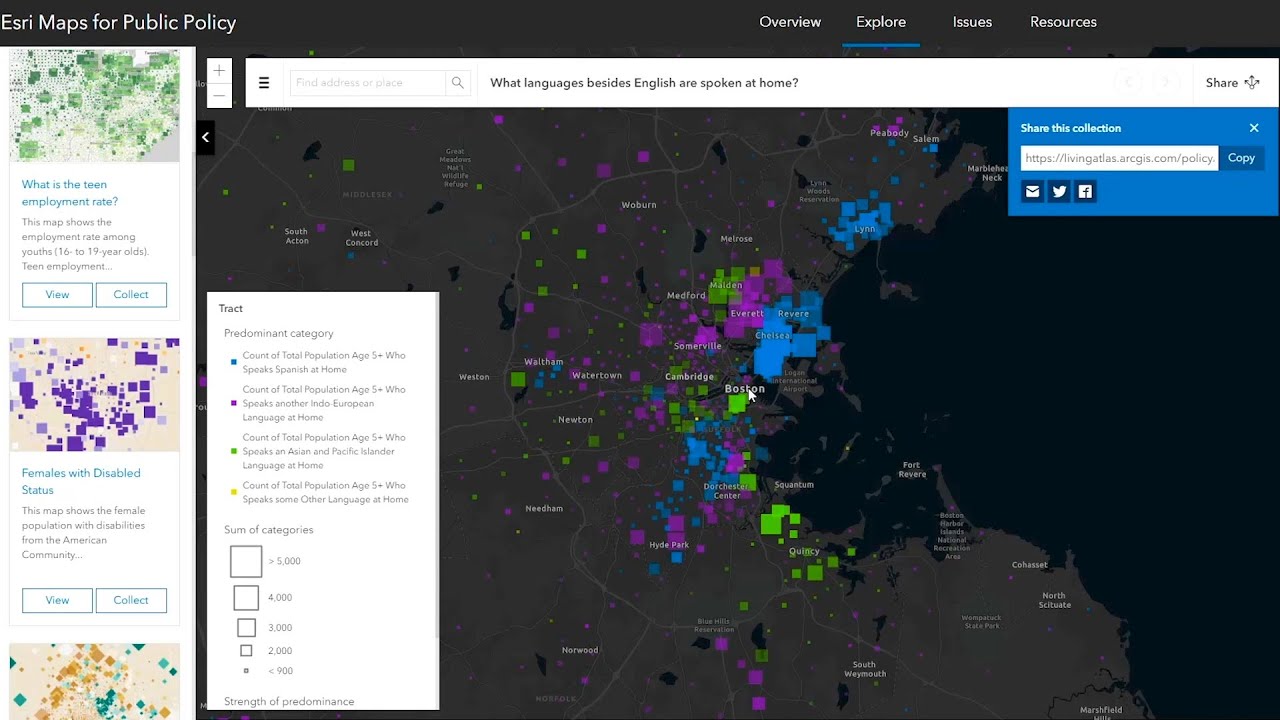This screenshot has width=1280, height=720.
Task: Click the Chelsea label on the map
Action: (772, 336)
